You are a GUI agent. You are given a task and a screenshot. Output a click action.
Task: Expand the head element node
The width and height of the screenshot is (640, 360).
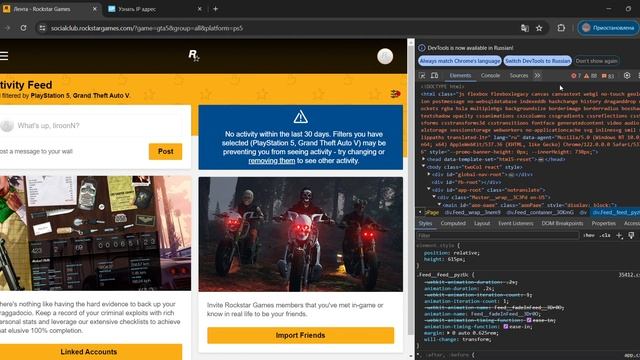[424, 159]
